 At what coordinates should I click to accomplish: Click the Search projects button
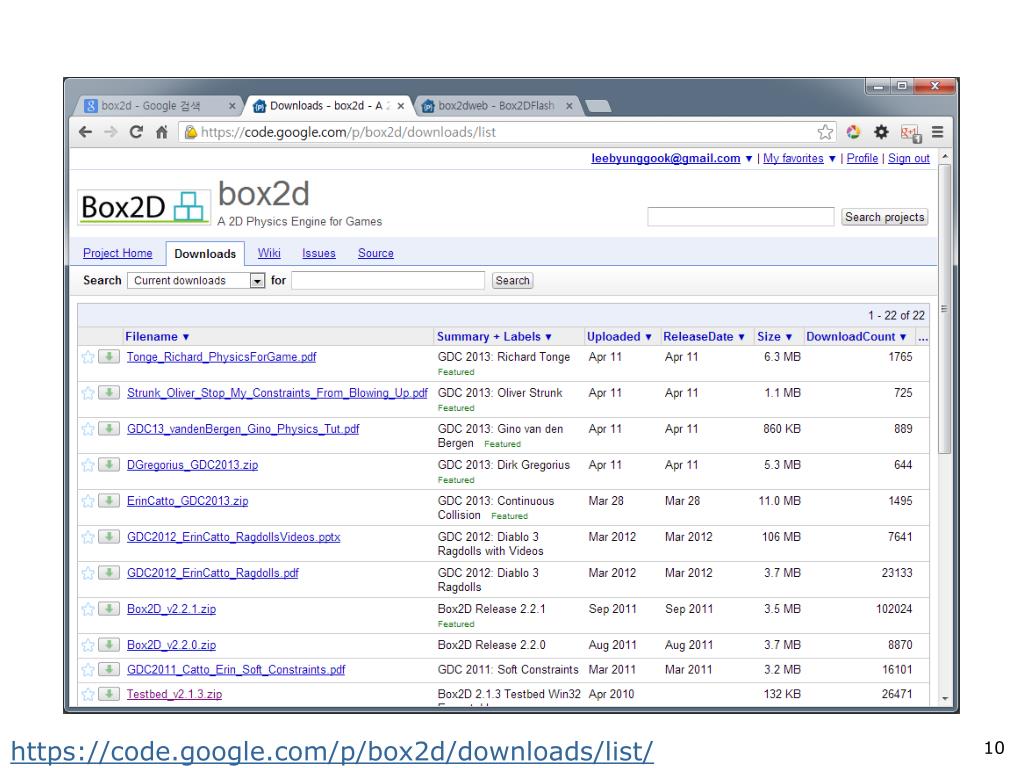884,217
